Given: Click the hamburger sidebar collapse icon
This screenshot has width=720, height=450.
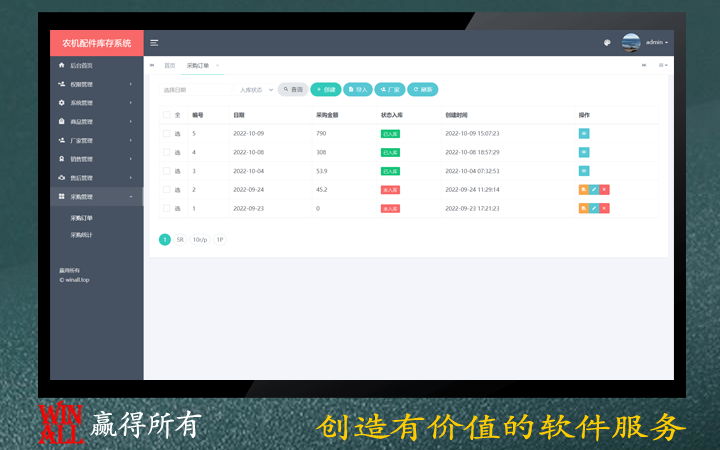Looking at the screenshot, I should [x=154, y=43].
